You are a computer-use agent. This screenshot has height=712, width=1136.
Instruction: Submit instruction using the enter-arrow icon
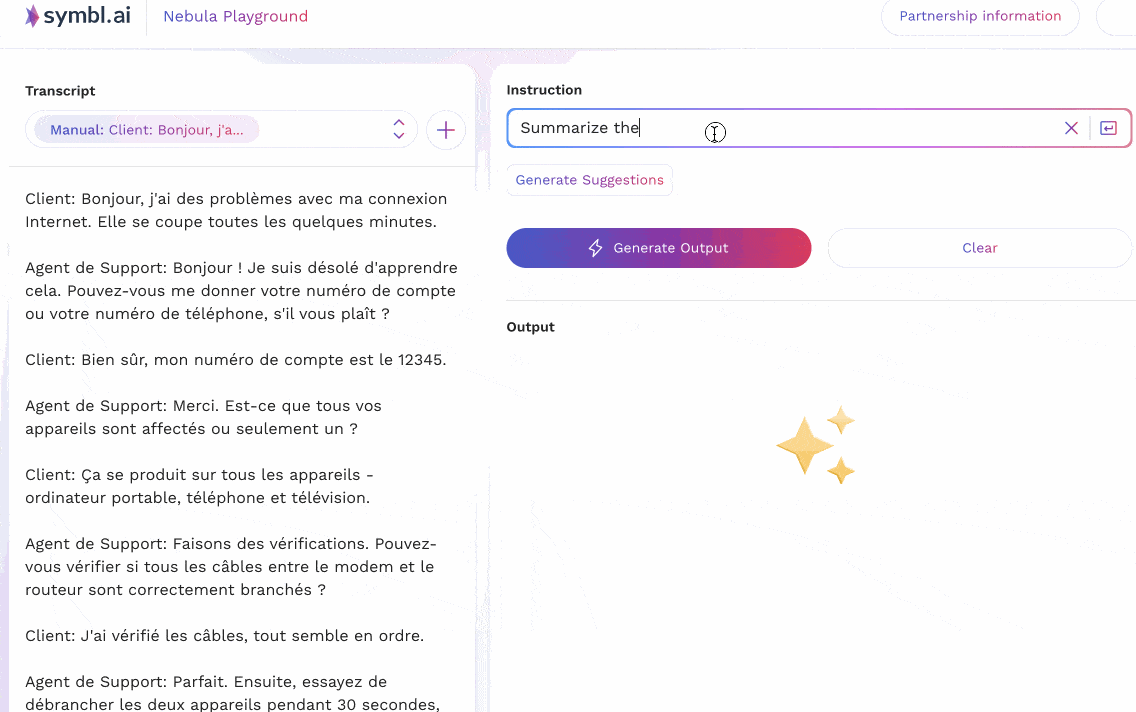(1108, 128)
